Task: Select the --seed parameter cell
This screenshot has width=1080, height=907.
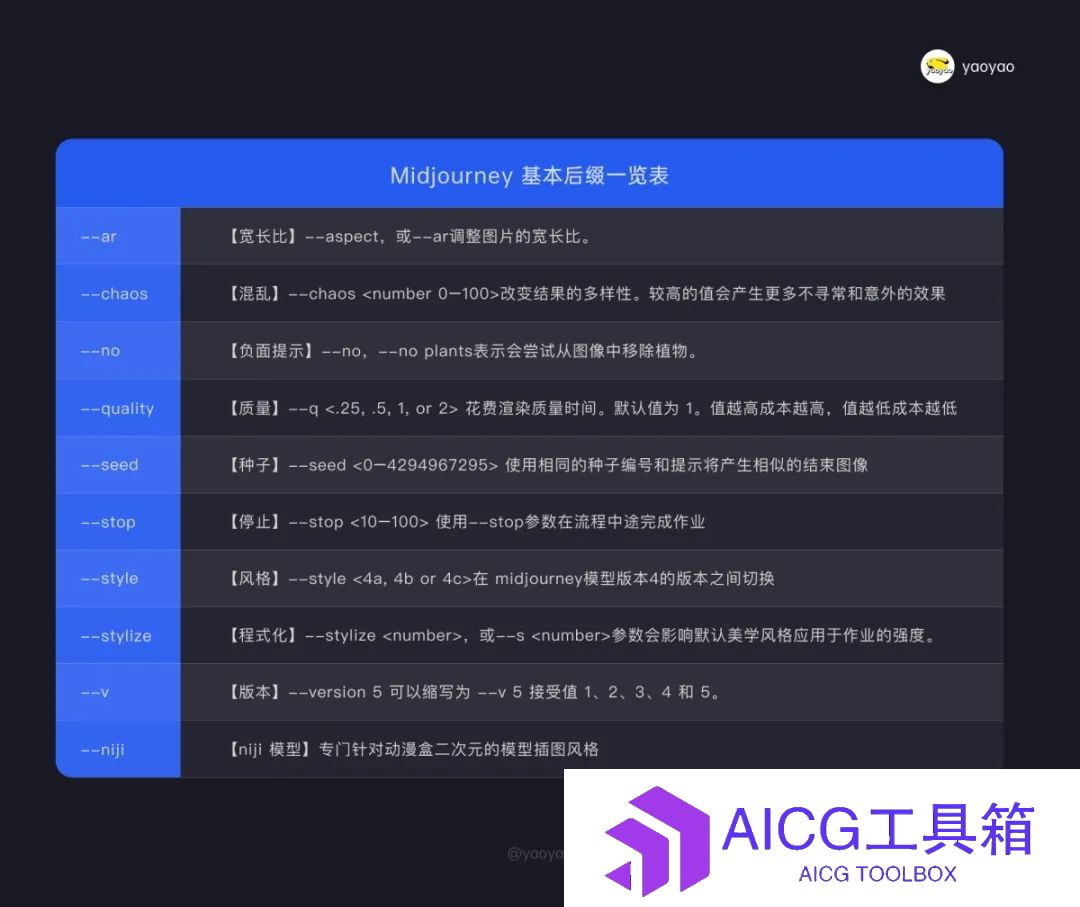Action: (x=118, y=465)
